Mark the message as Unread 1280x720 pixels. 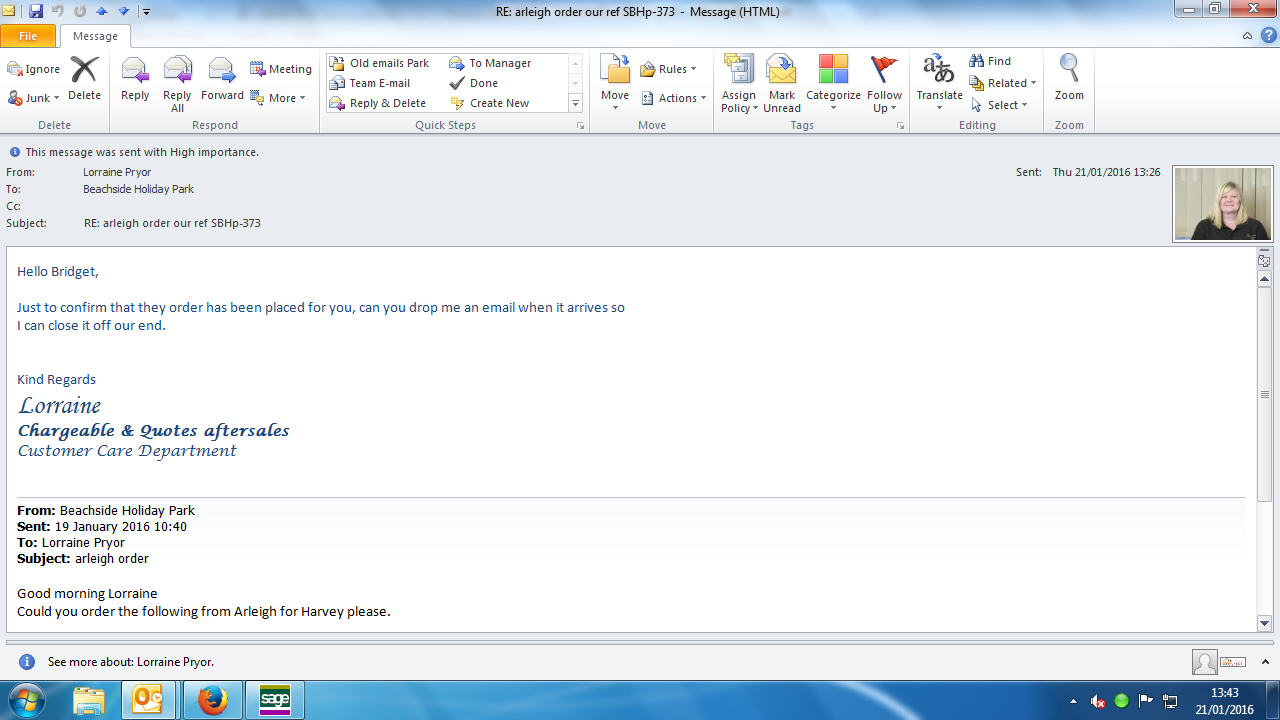[x=782, y=84]
